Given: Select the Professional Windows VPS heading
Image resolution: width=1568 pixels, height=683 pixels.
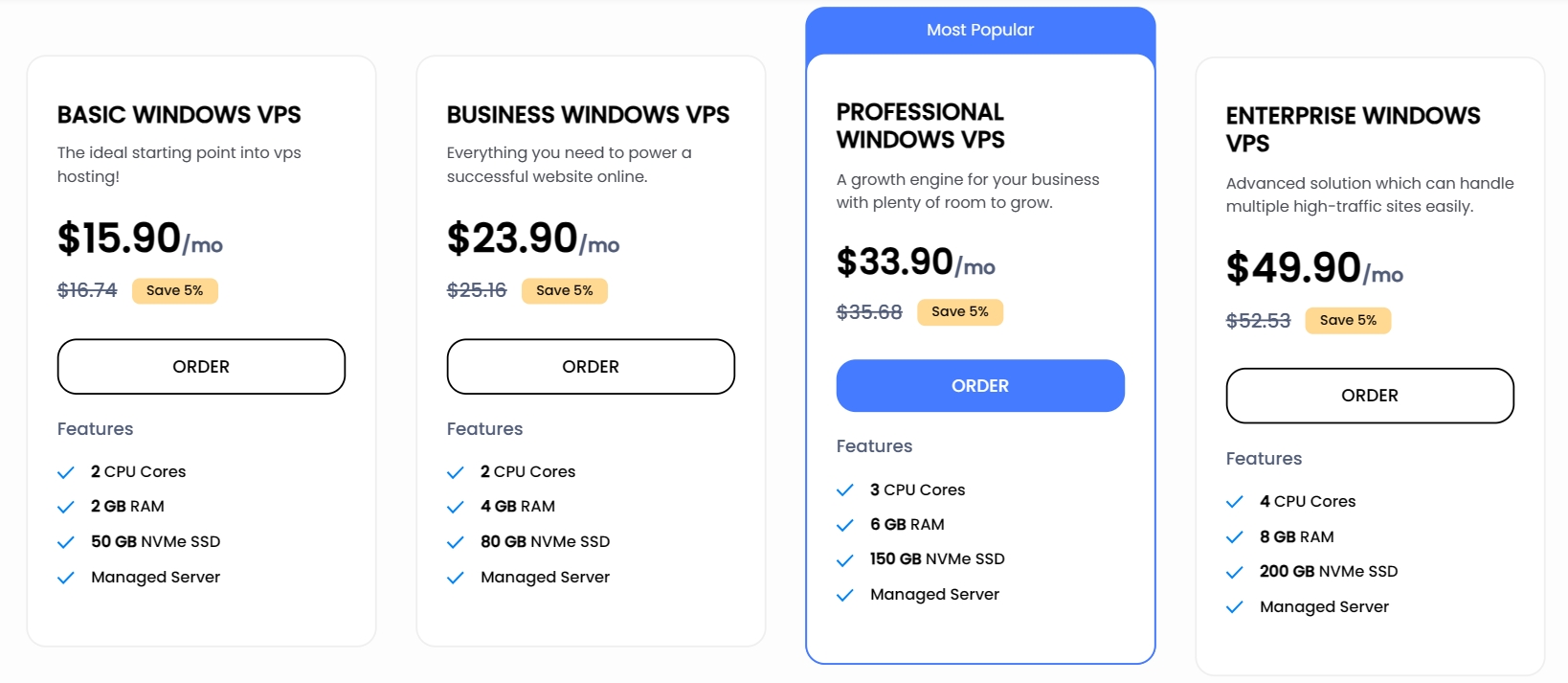Looking at the screenshot, I should click(x=920, y=125).
